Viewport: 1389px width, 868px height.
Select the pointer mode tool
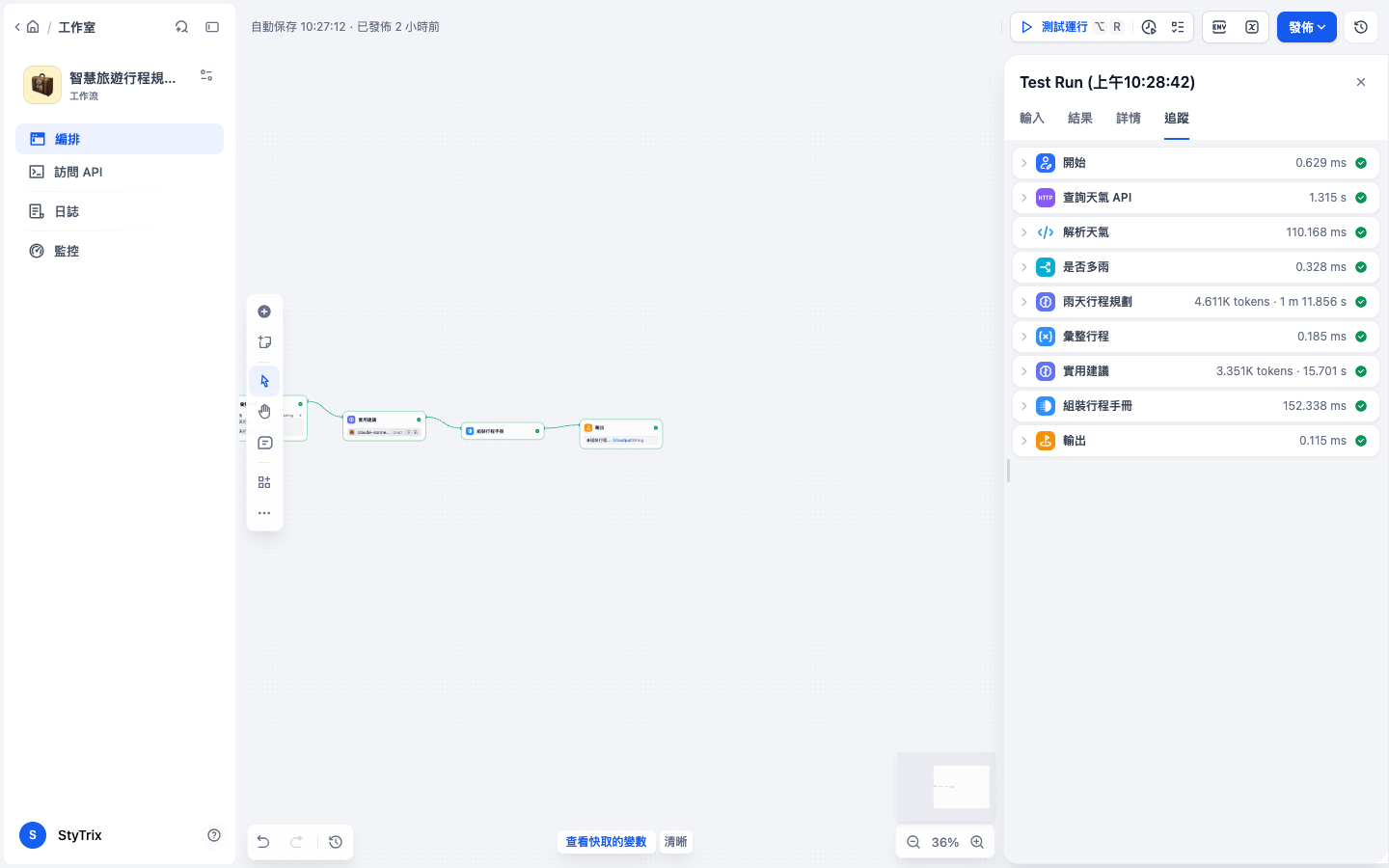pyautogui.click(x=264, y=381)
